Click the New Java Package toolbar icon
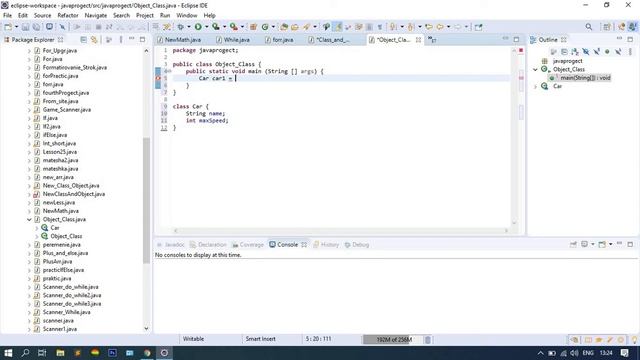640x360 pixels. [253, 27]
